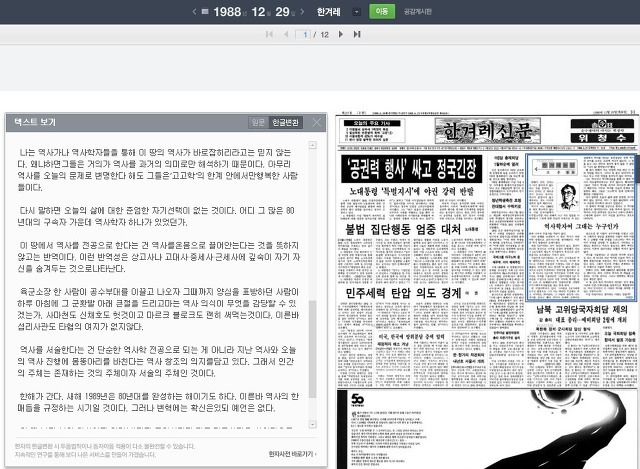
Task: Jump to the first page icon
Action: click(269, 34)
